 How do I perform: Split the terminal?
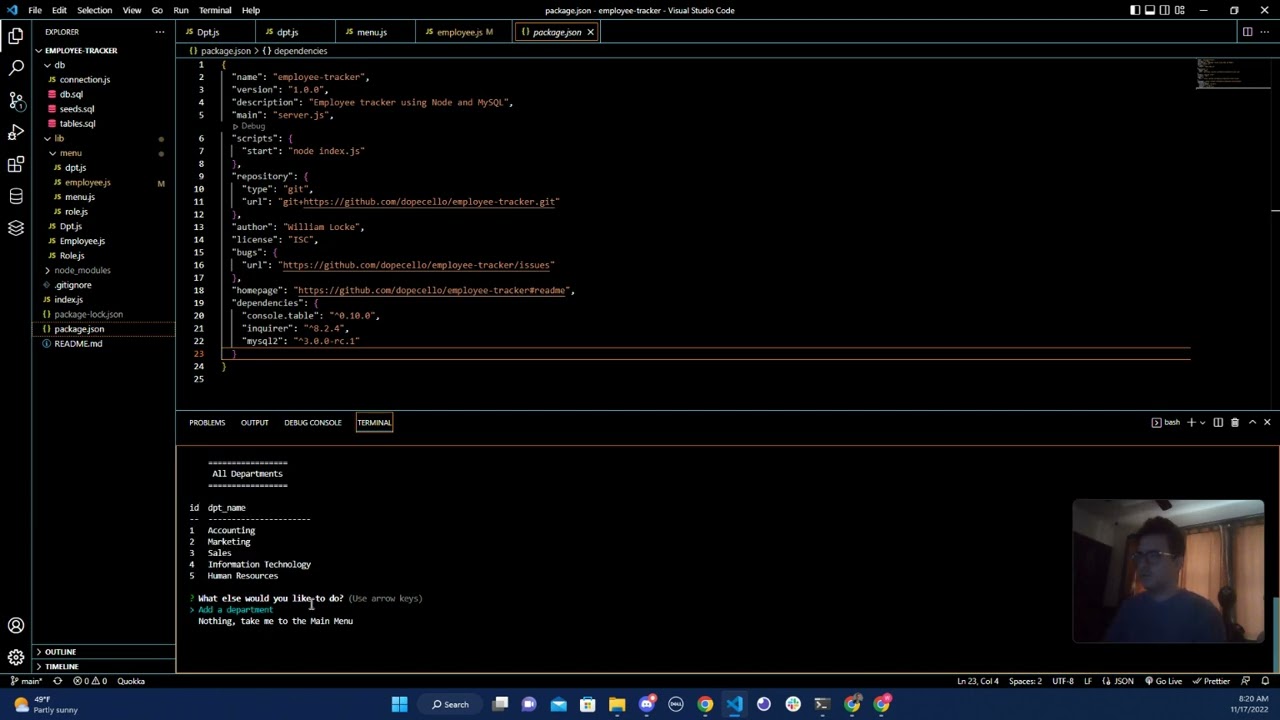coord(1218,422)
